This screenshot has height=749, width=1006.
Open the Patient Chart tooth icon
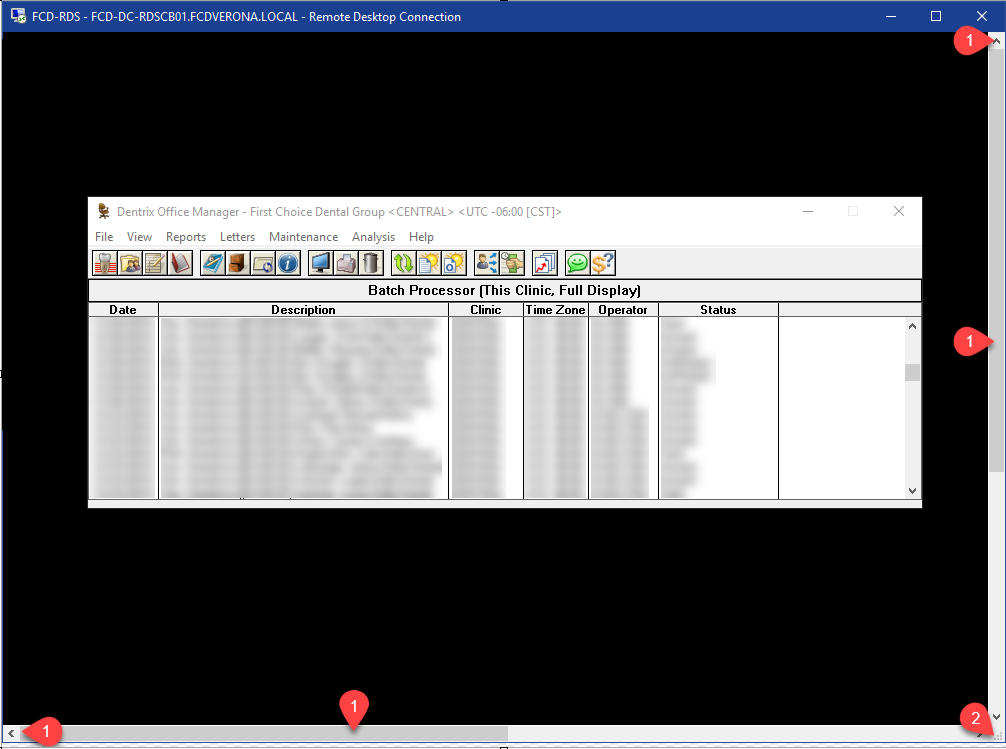105,263
